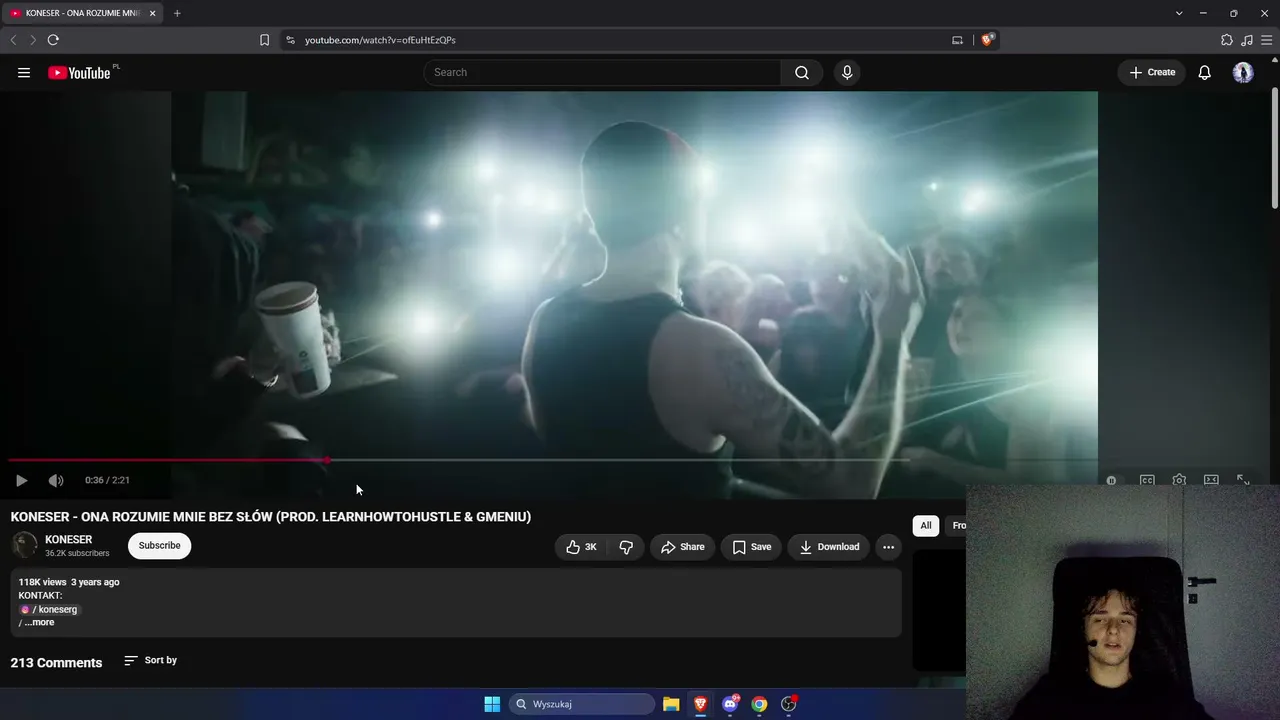Open YouTube notifications bell

tap(1205, 72)
